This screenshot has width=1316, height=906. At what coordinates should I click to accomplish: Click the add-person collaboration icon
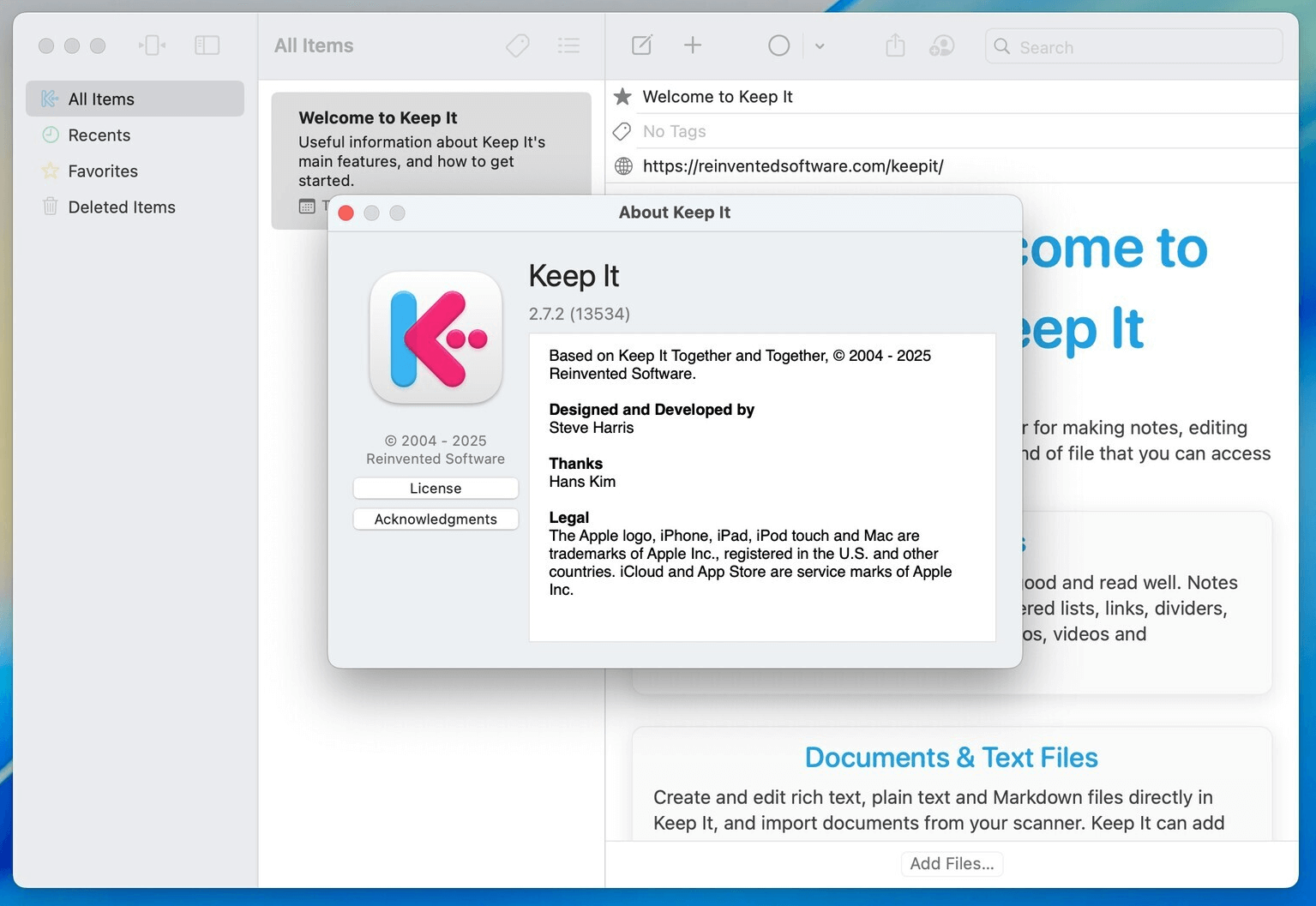[940, 45]
